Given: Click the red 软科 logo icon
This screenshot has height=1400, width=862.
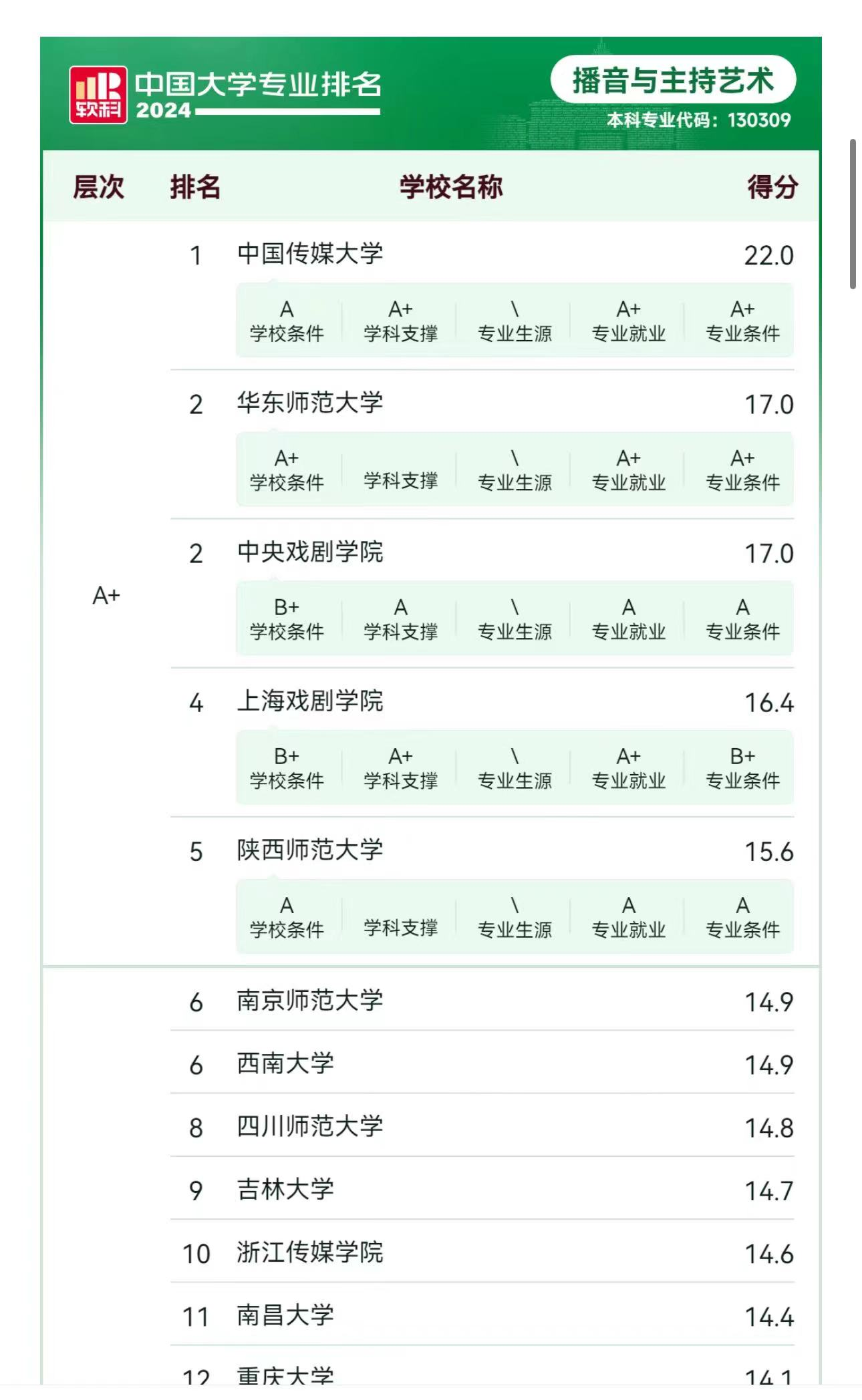Looking at the screenshot, I should point(98,95).
